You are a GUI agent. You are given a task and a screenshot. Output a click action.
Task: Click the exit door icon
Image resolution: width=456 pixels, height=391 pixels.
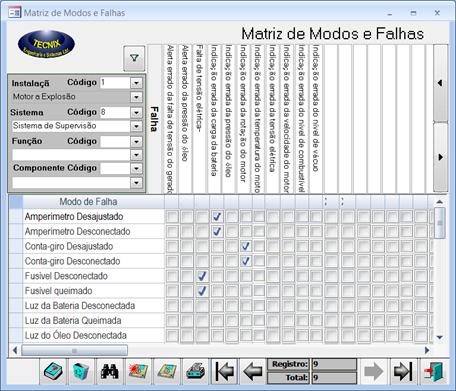tap(433, 371)
